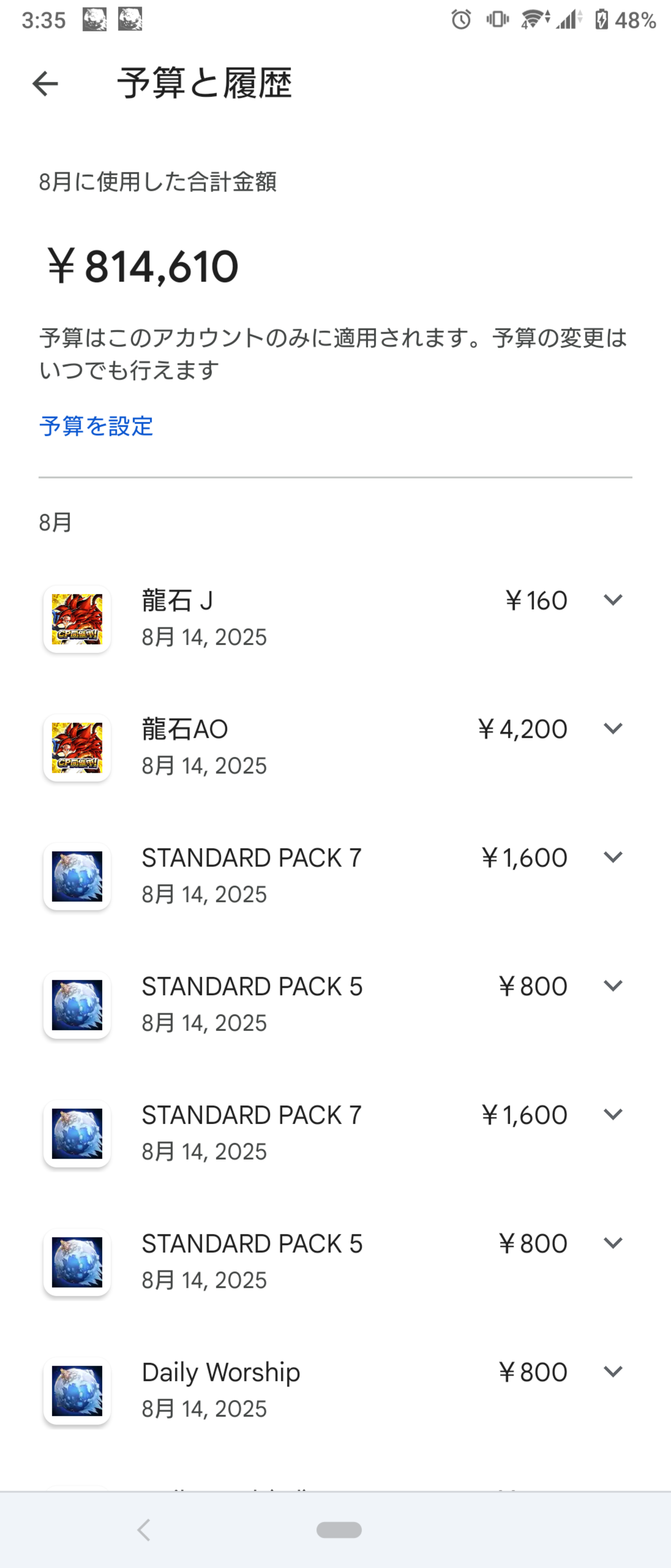Select the 龍石AO purchase title
Screen dimensions: 671x1568
(185, 728)
